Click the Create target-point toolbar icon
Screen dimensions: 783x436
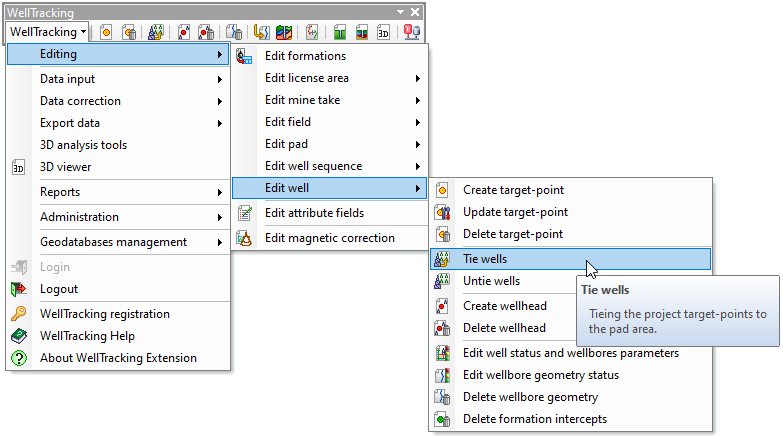[x=106, y=32]
